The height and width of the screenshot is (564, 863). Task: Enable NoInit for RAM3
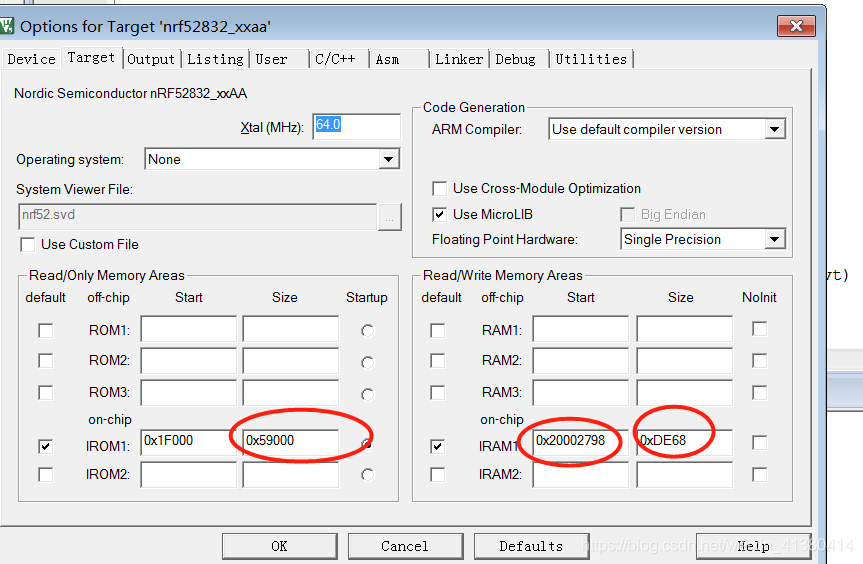click(x=760, y=392)
